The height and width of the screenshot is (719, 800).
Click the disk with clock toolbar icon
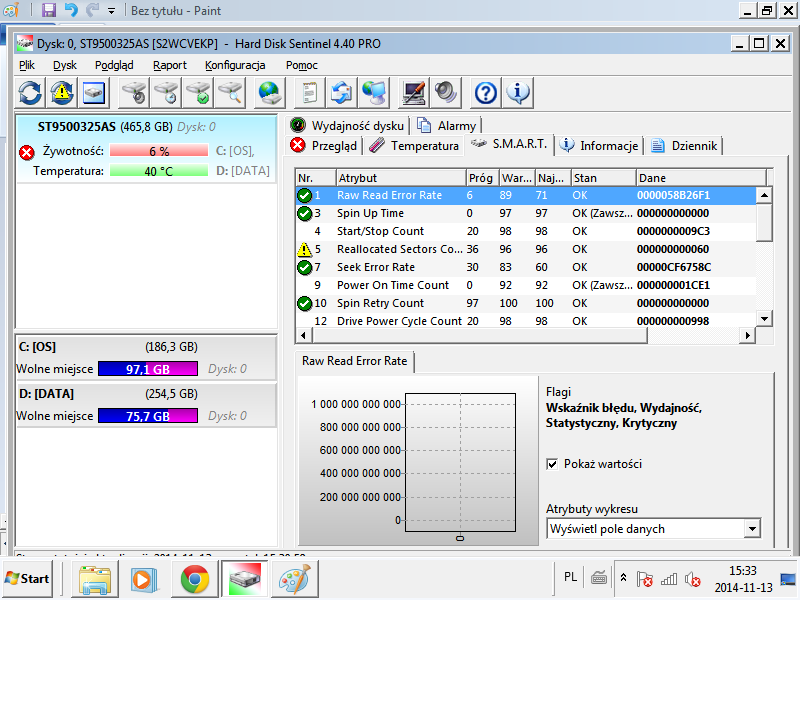[x=166, y=93]
